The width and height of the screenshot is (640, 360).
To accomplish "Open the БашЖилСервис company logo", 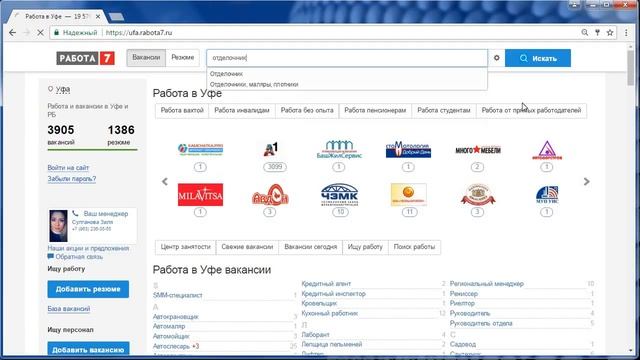I will 339,149.
